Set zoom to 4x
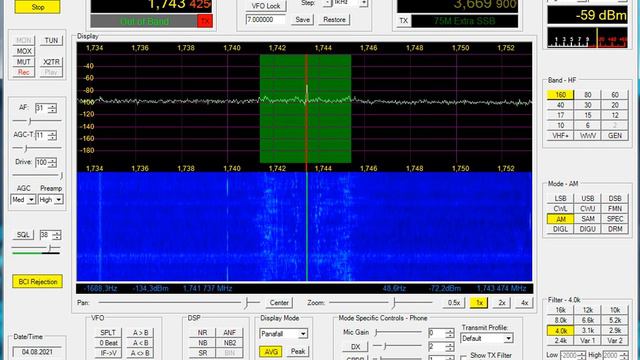 click(524, 303)
